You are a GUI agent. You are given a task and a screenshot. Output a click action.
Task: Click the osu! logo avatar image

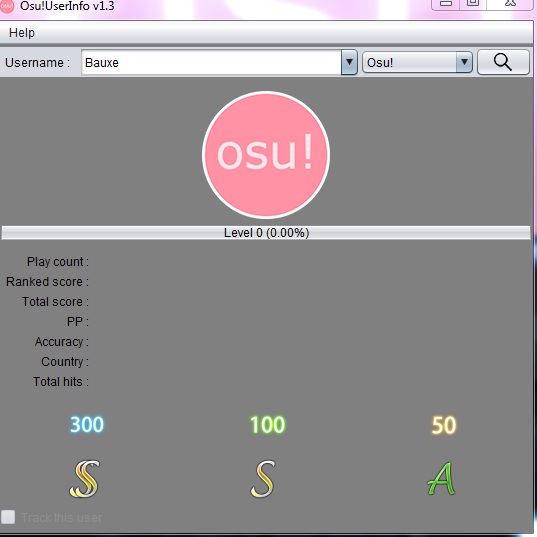click(266, 155)
